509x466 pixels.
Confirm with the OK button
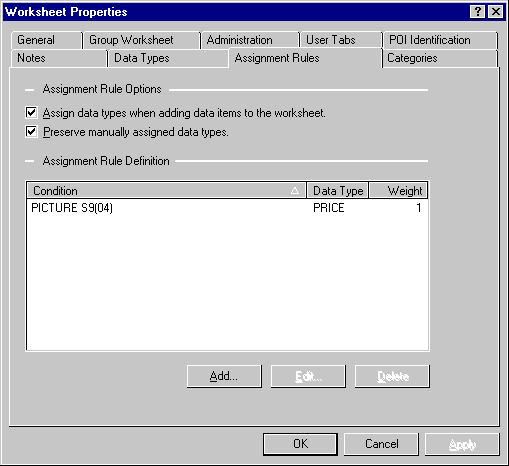[x=300, y=444]
